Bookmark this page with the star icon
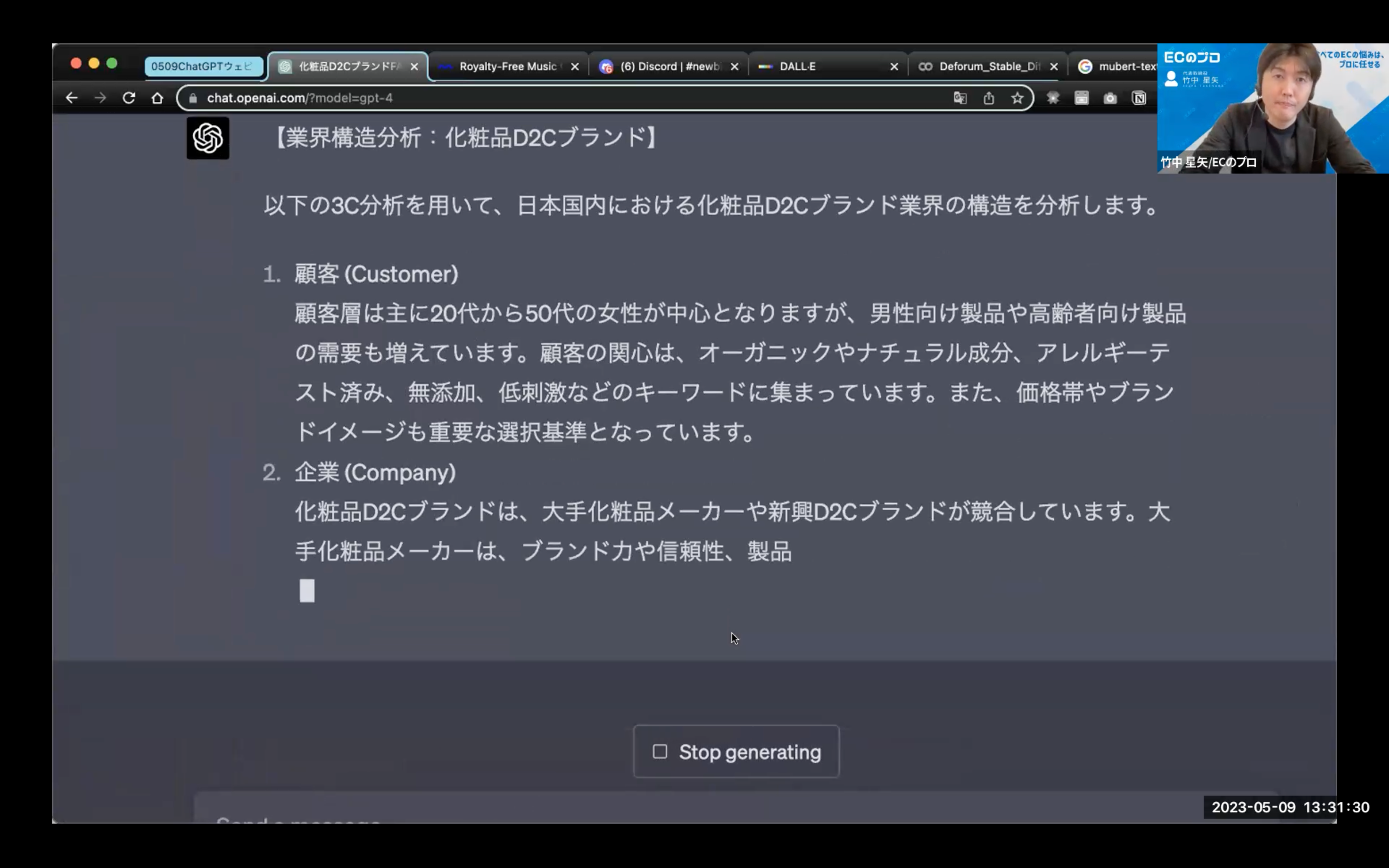Viewport: 1389px width, 868px height. point(1017,98)
